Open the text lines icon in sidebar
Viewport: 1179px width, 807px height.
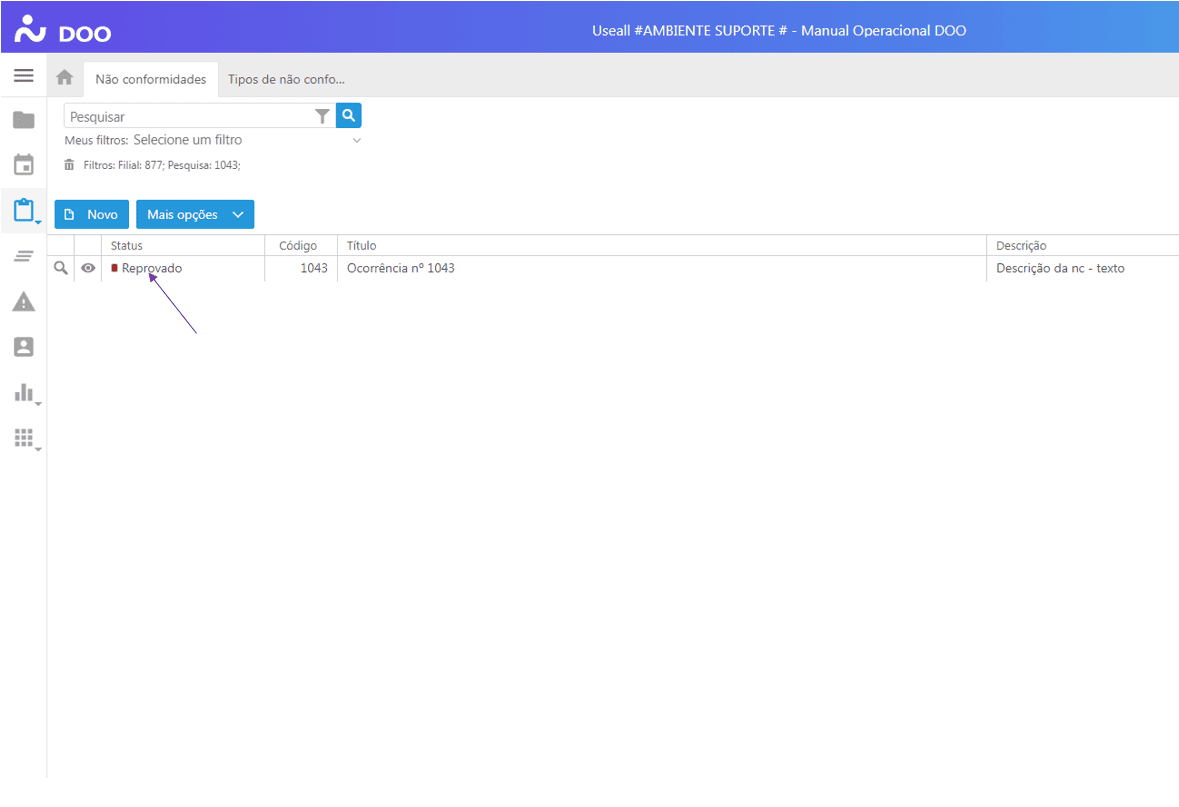coord(23,256)
